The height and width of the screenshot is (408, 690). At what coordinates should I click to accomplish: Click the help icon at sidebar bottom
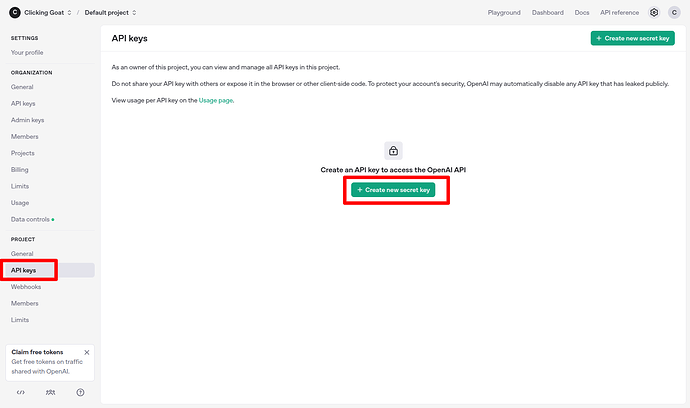click(80, 392)
